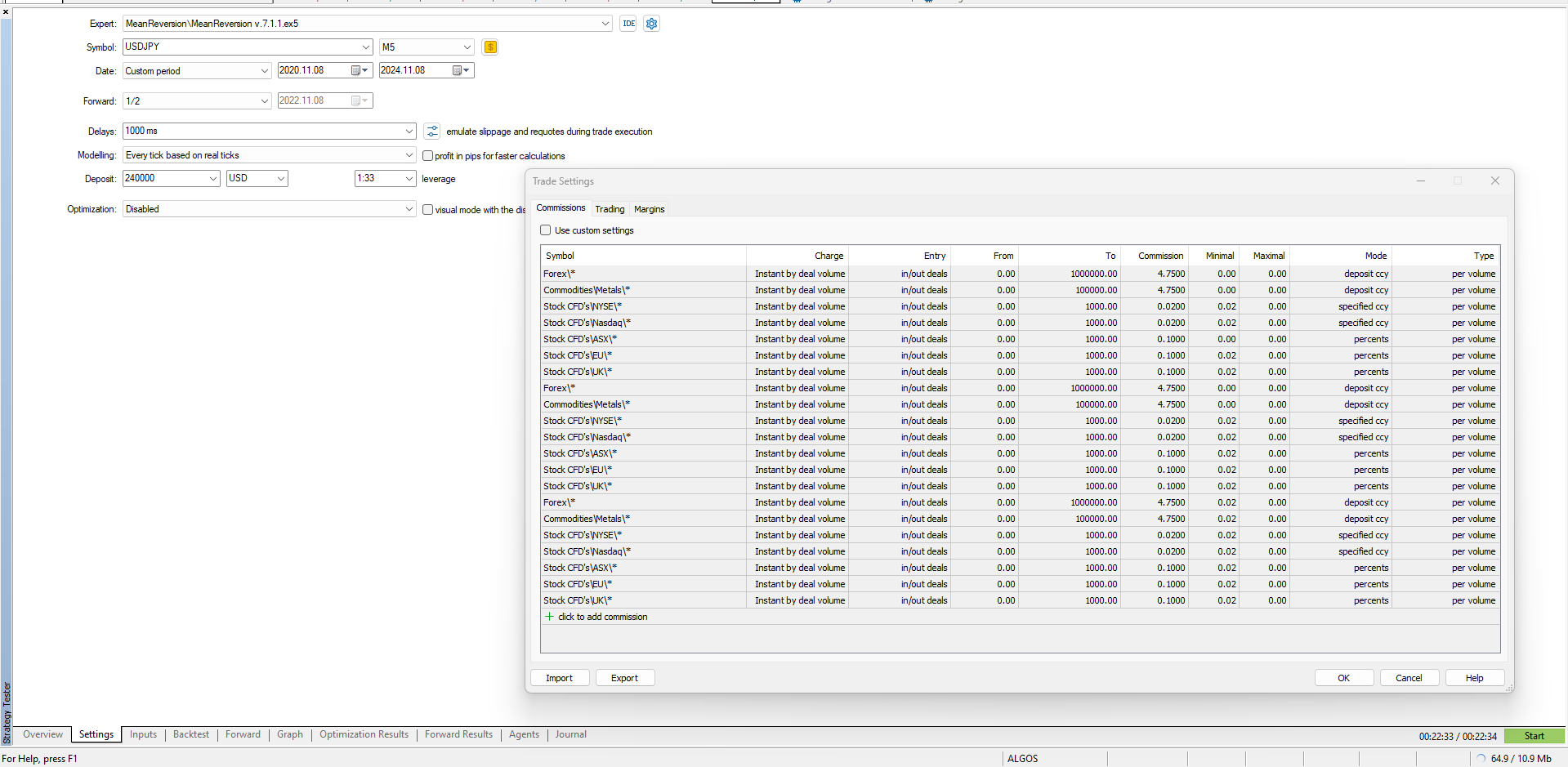Viewport: 1568px width, 767px height.
Task: Open the Inputs tab
Action: point(143,734)
